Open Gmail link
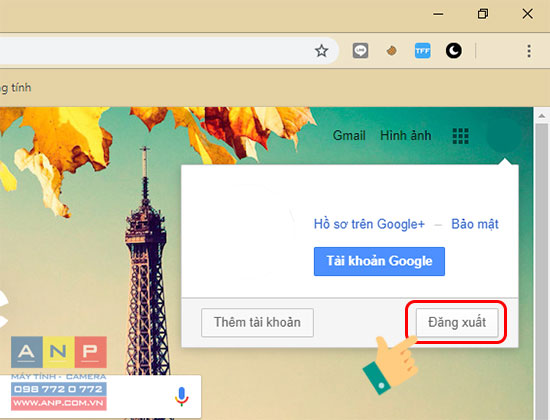Image resolution: width=550 pixels, height=420 pixels. [x=349, y=135]
